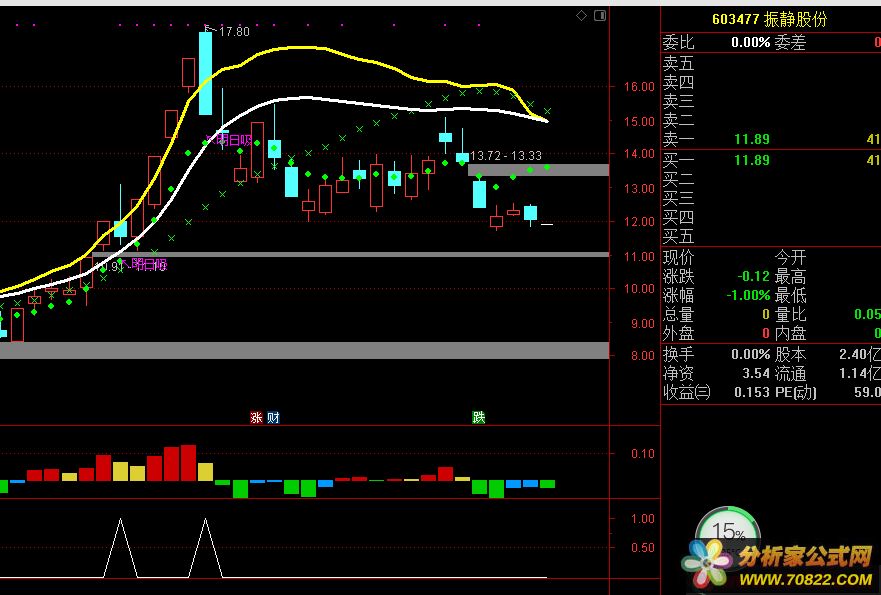
Task: Click the first white signal spike in bottom panel
Action: [120, 548]
